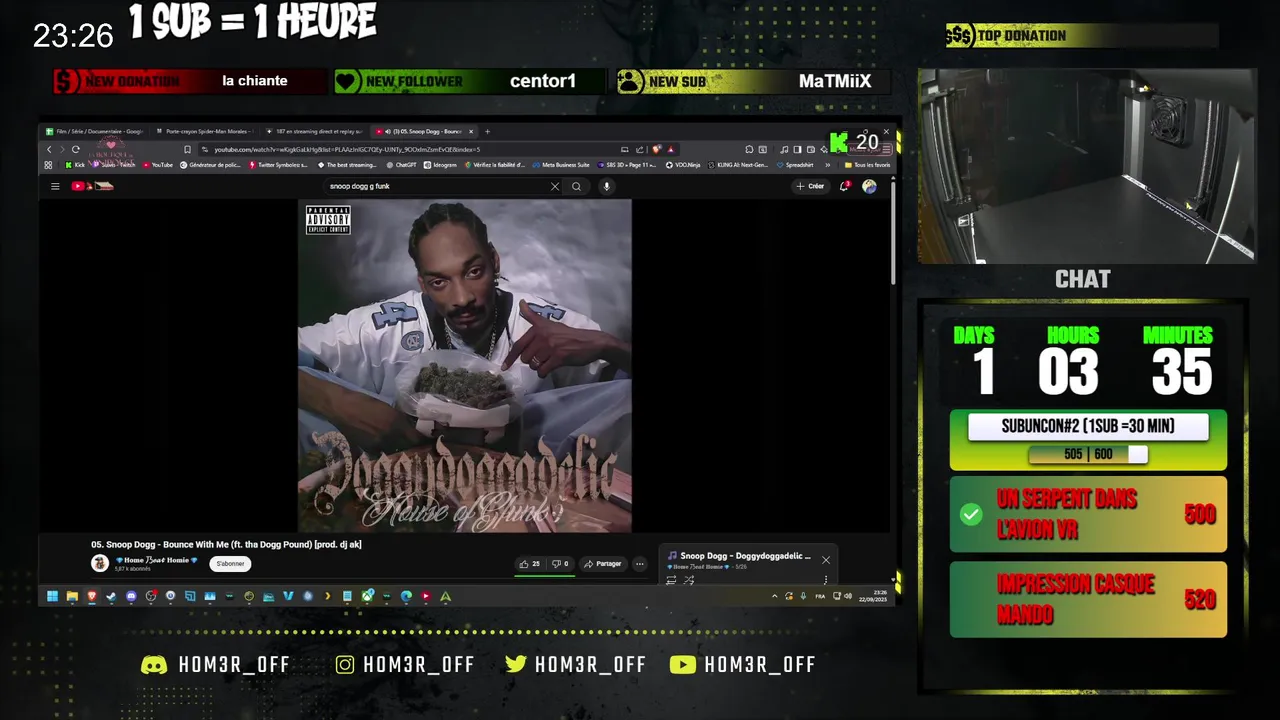Open the KLING AI bookmark
Screen dimensions: 1280x720
[738, 165]
